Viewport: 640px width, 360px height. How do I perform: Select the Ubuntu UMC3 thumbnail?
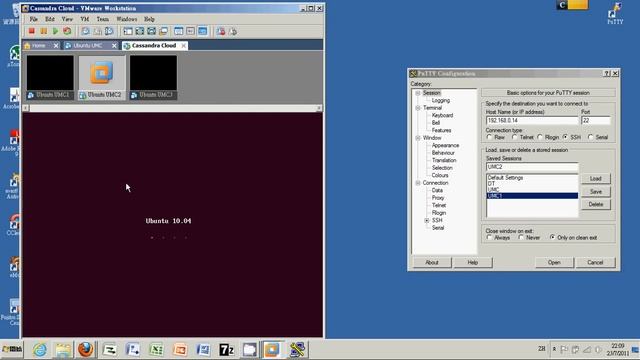pyautogui.click(x=153, y=78)
